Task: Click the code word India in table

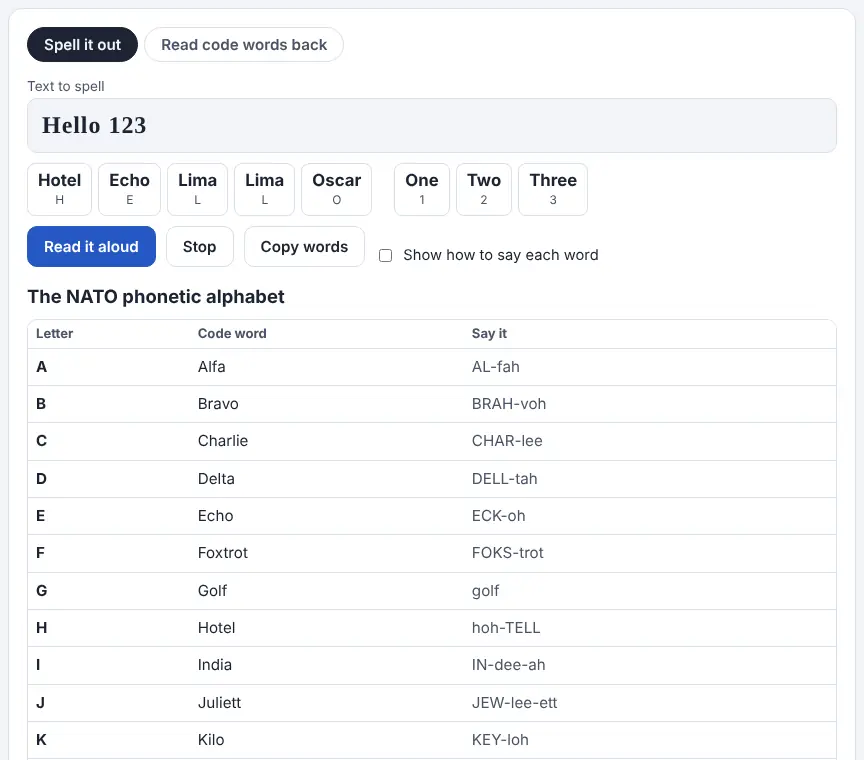Action: pyautogui.click(x=214, y=665)
